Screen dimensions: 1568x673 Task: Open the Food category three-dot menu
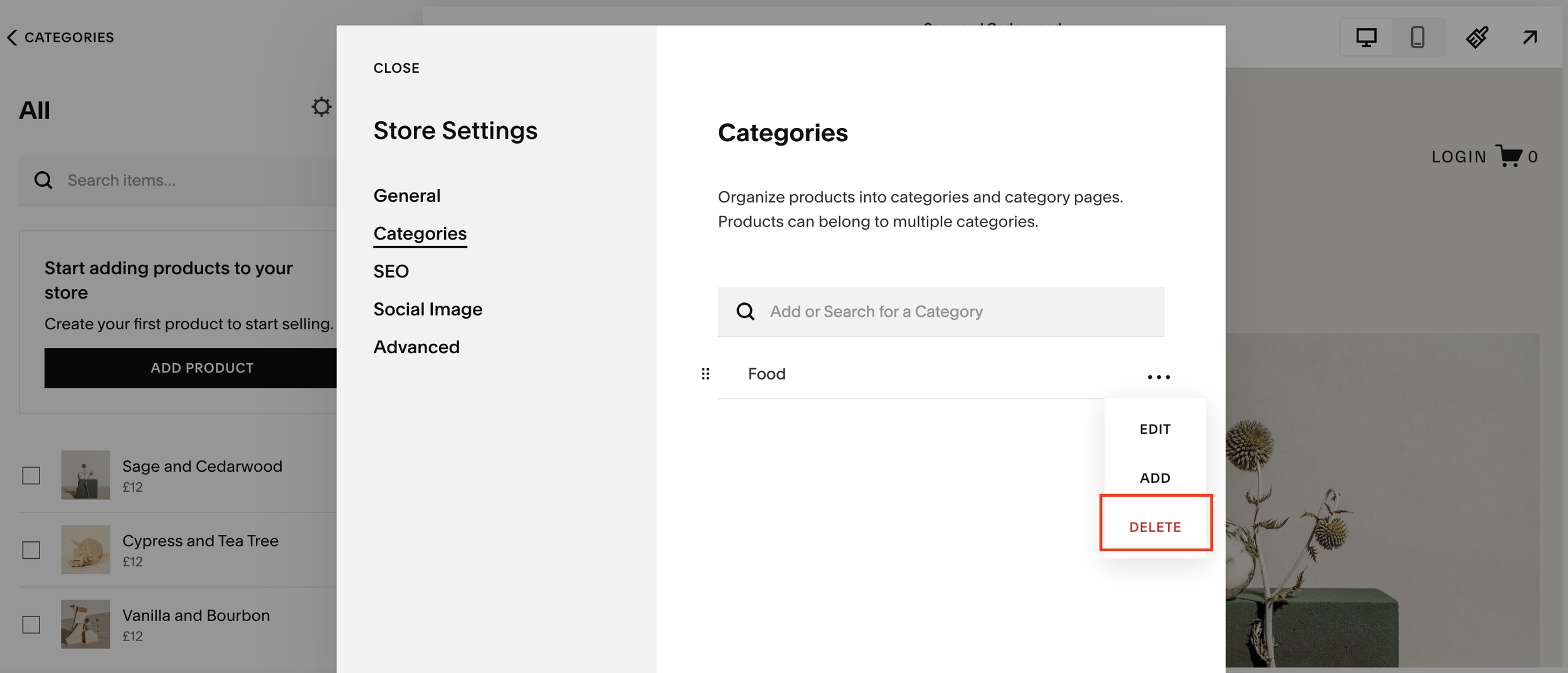(1158, 377)
